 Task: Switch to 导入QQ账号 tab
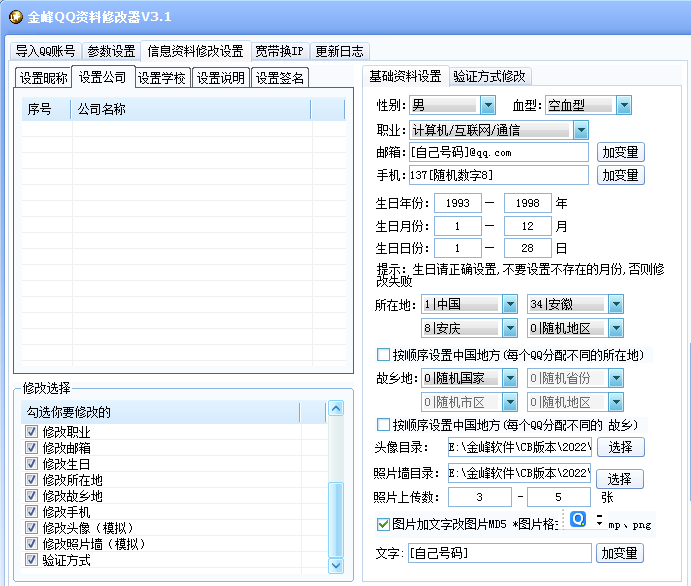(x=45, y=51)
